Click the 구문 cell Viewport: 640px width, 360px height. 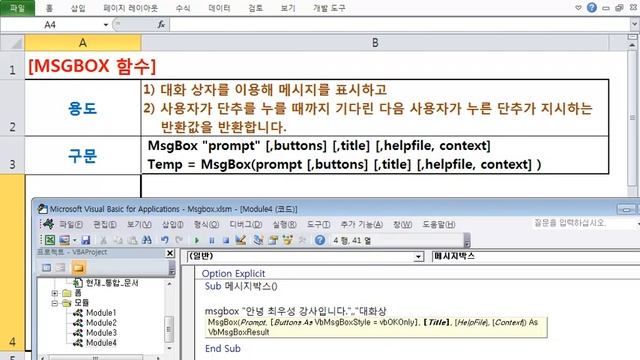pos(83,155)
